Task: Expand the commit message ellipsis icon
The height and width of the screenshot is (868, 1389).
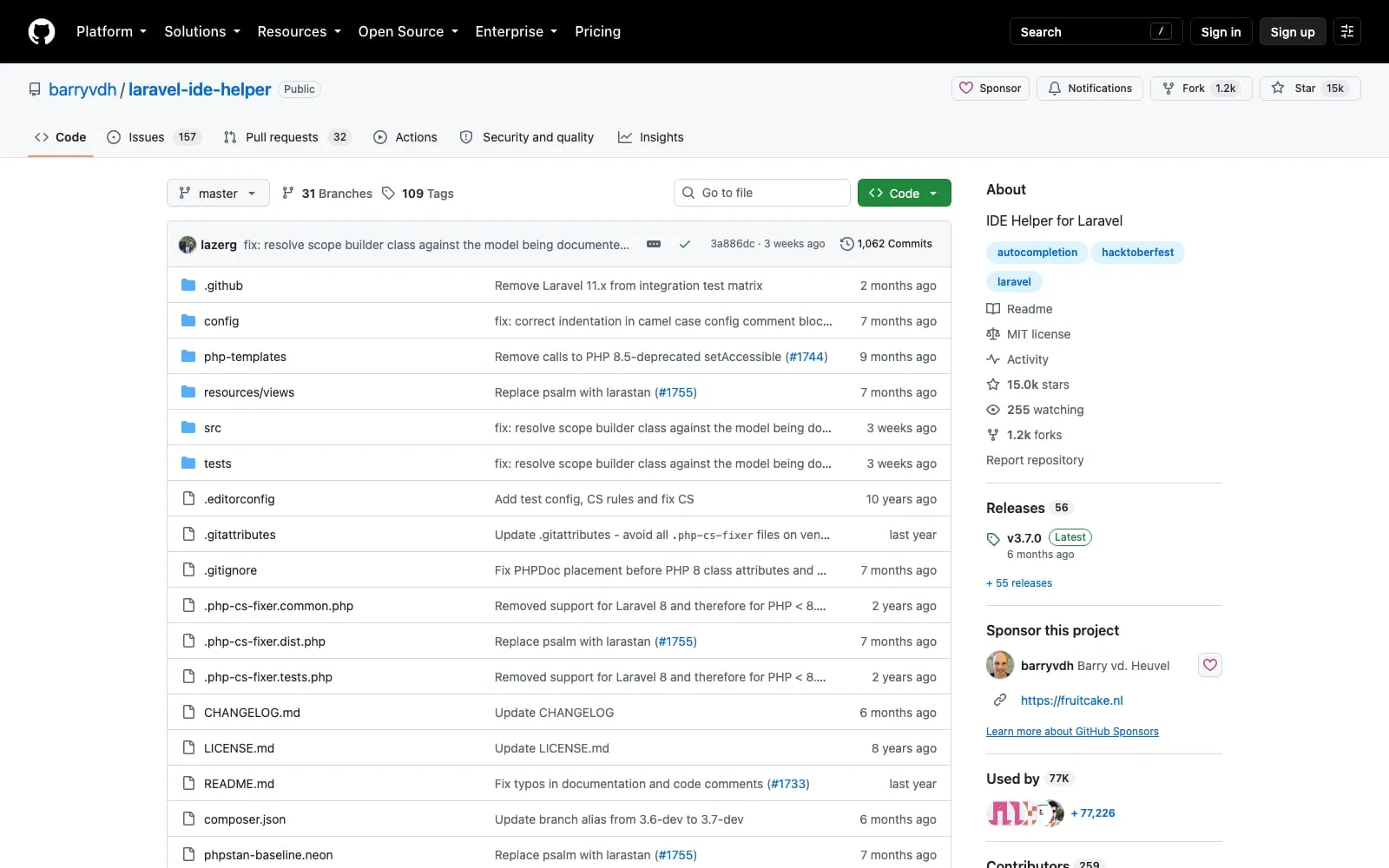Action: [654, 245]
